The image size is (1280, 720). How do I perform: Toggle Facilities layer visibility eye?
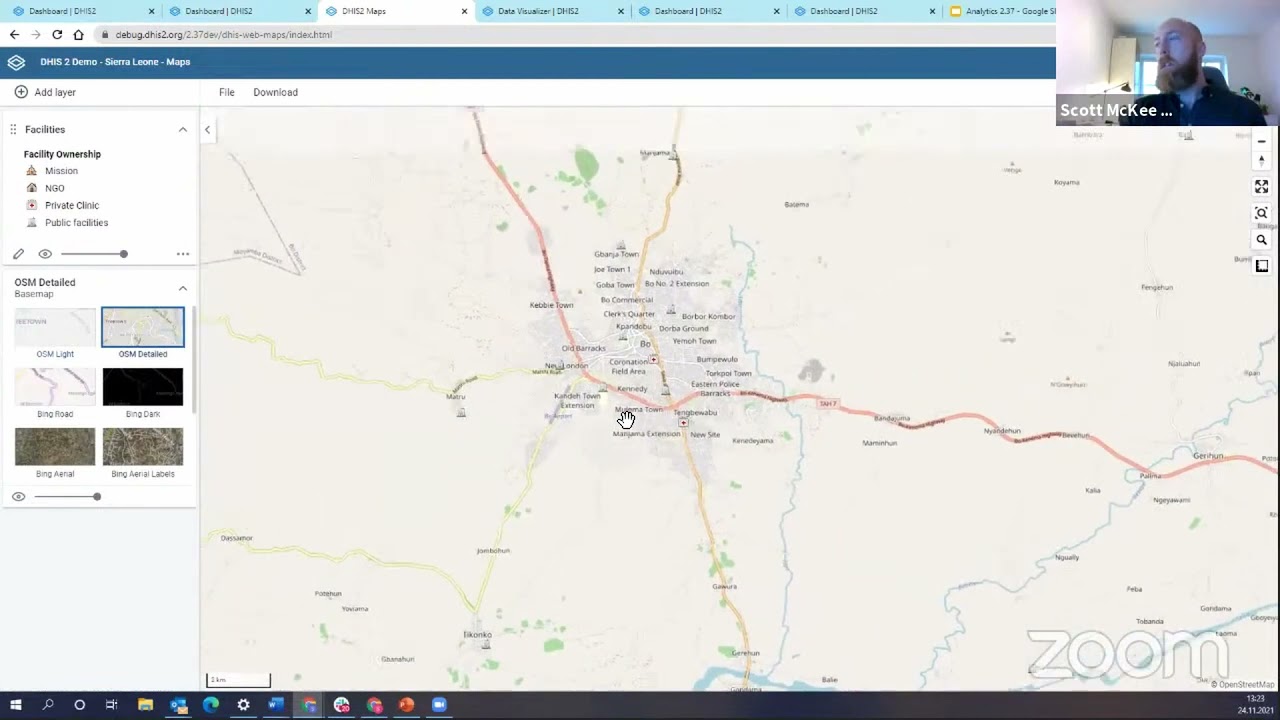pos(45,254)
